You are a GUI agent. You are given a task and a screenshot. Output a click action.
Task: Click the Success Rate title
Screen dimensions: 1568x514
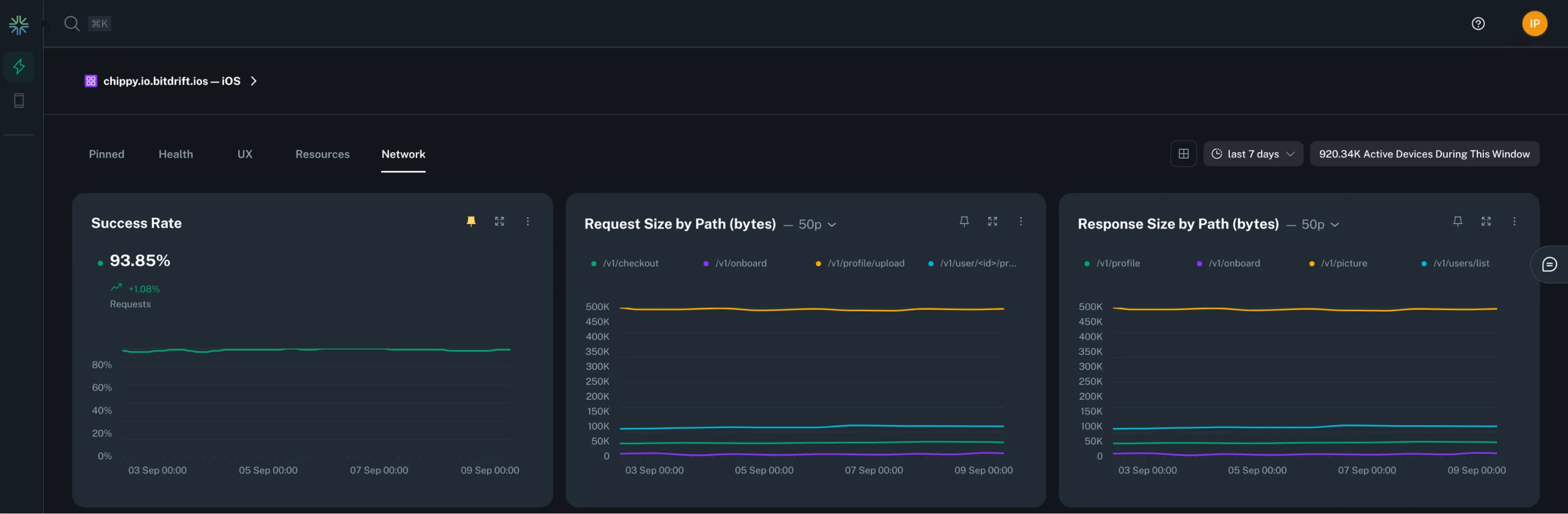(136, 223)
